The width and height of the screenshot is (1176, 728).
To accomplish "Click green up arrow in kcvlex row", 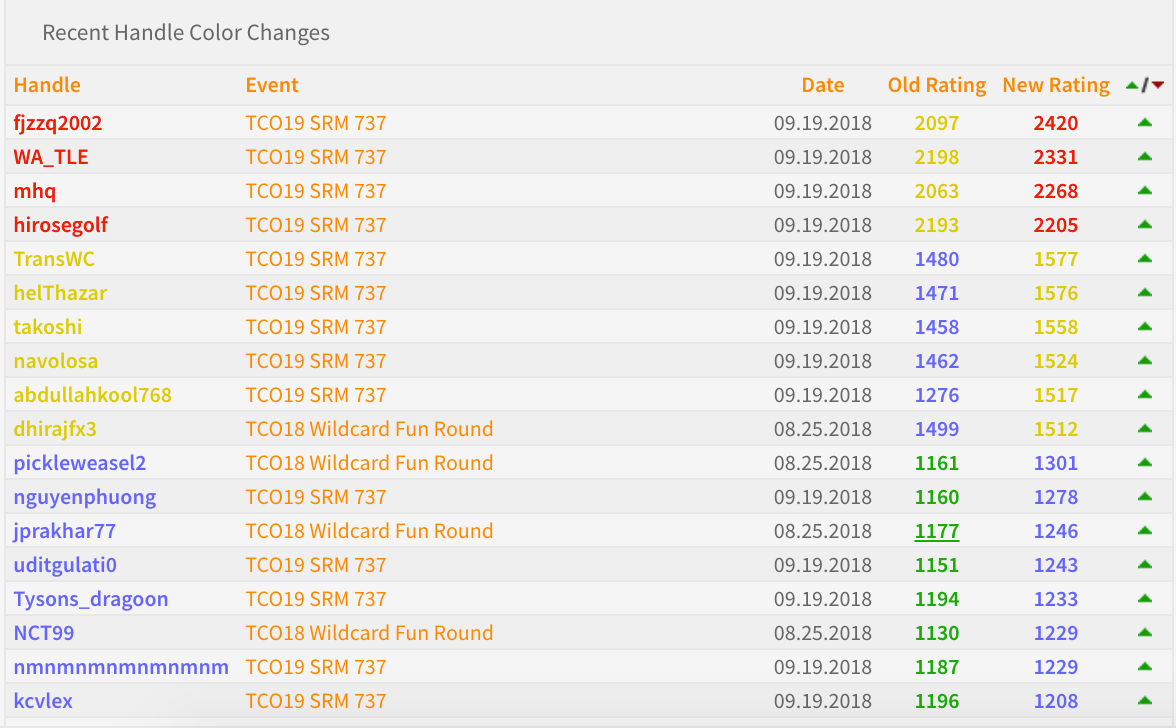I will pos(1145,701).
